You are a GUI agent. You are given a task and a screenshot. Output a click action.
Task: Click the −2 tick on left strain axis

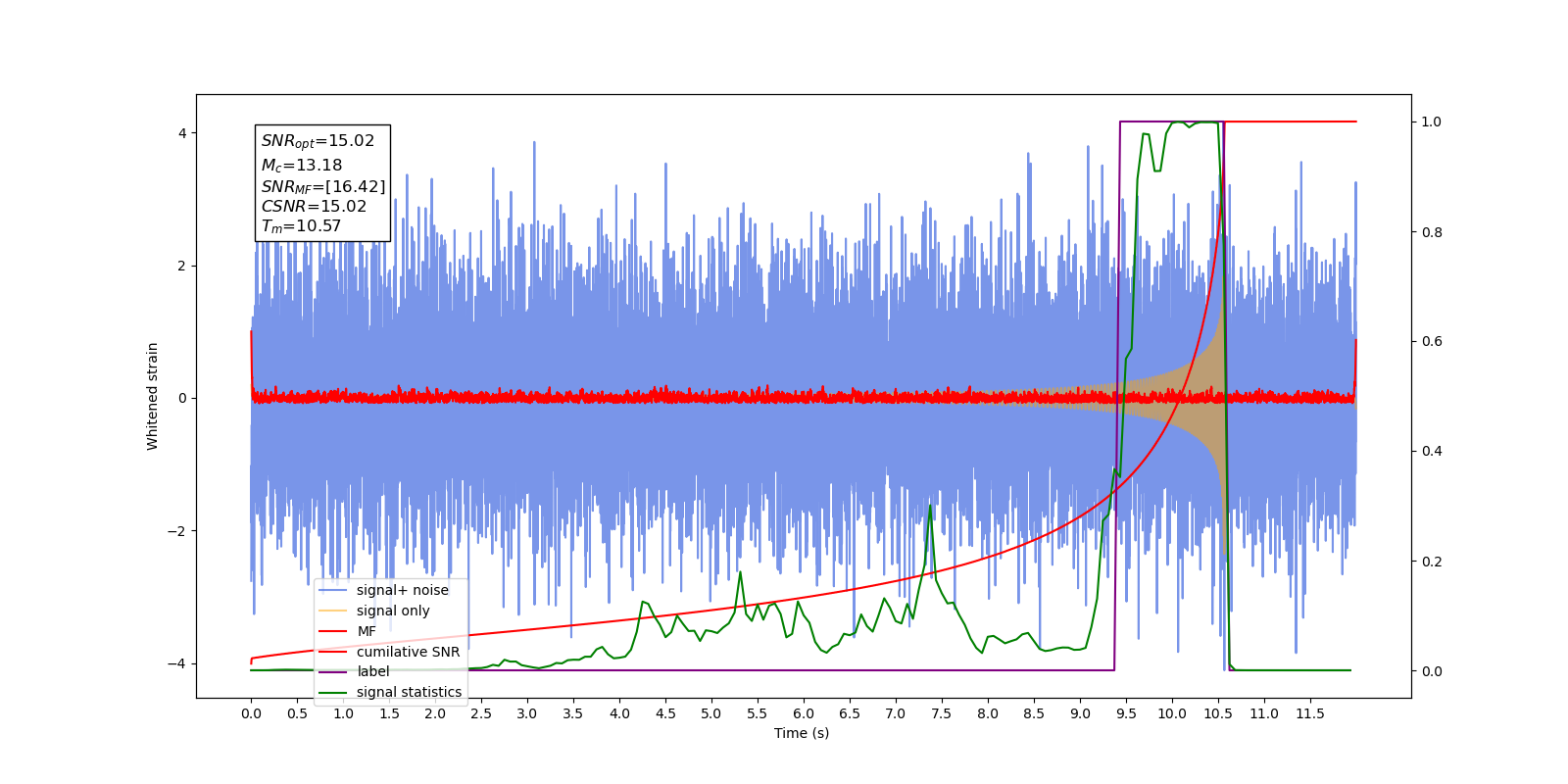point(176,531)
